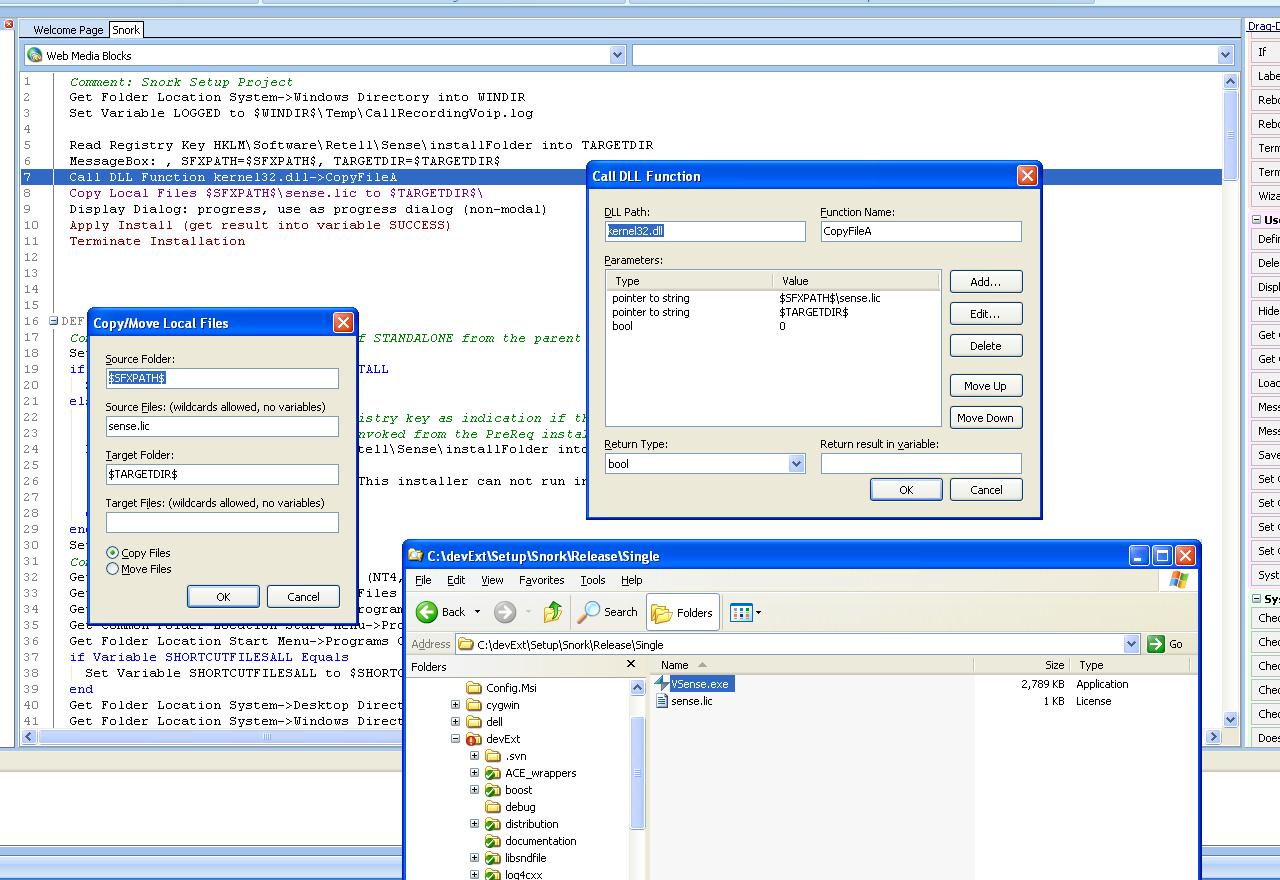Expand the ACE_wrappers tree node
Screen dimensions: 1280x880
point(475,773)
